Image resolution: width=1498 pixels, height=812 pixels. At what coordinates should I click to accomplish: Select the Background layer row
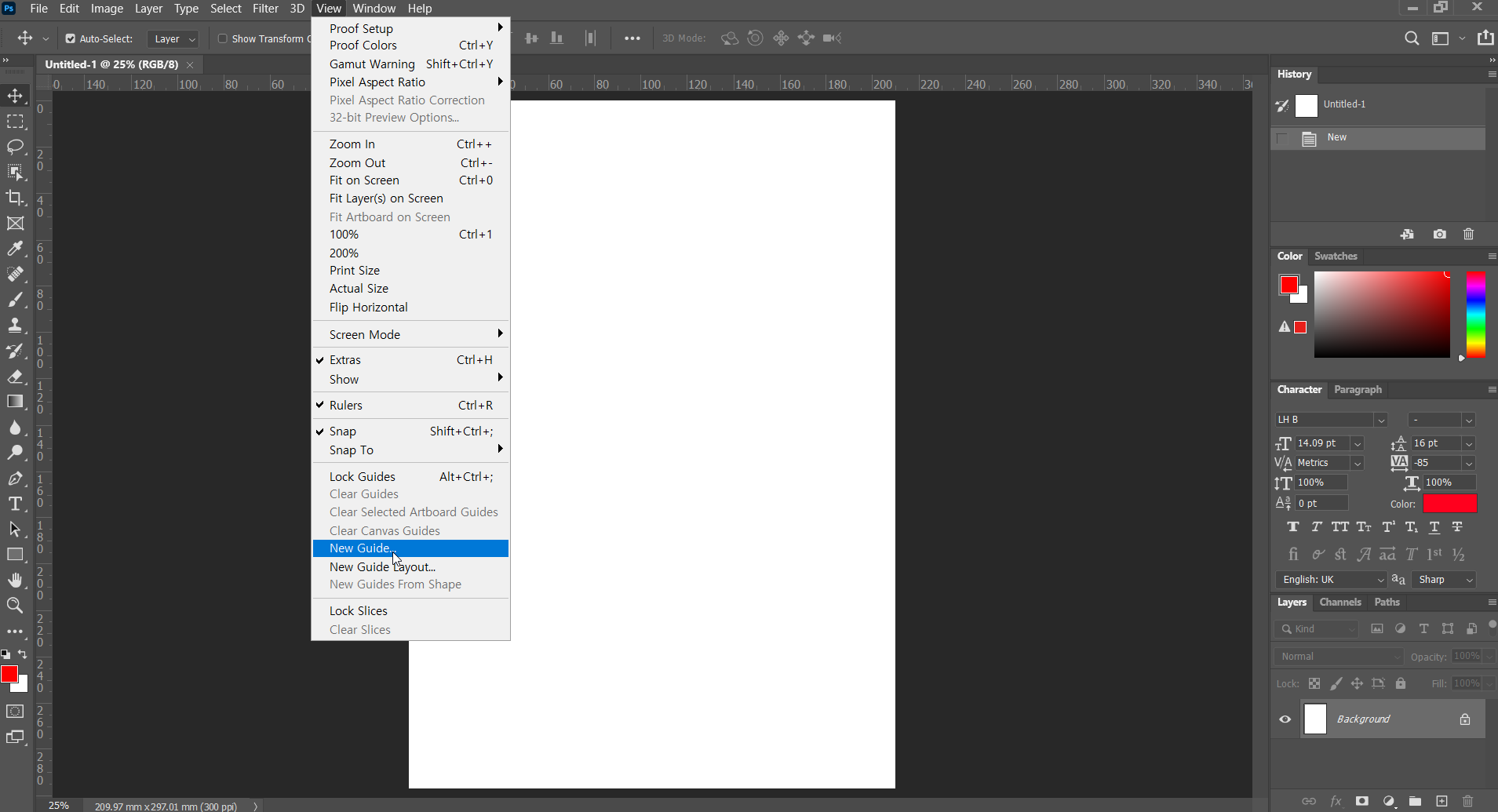click(1378, 719)
